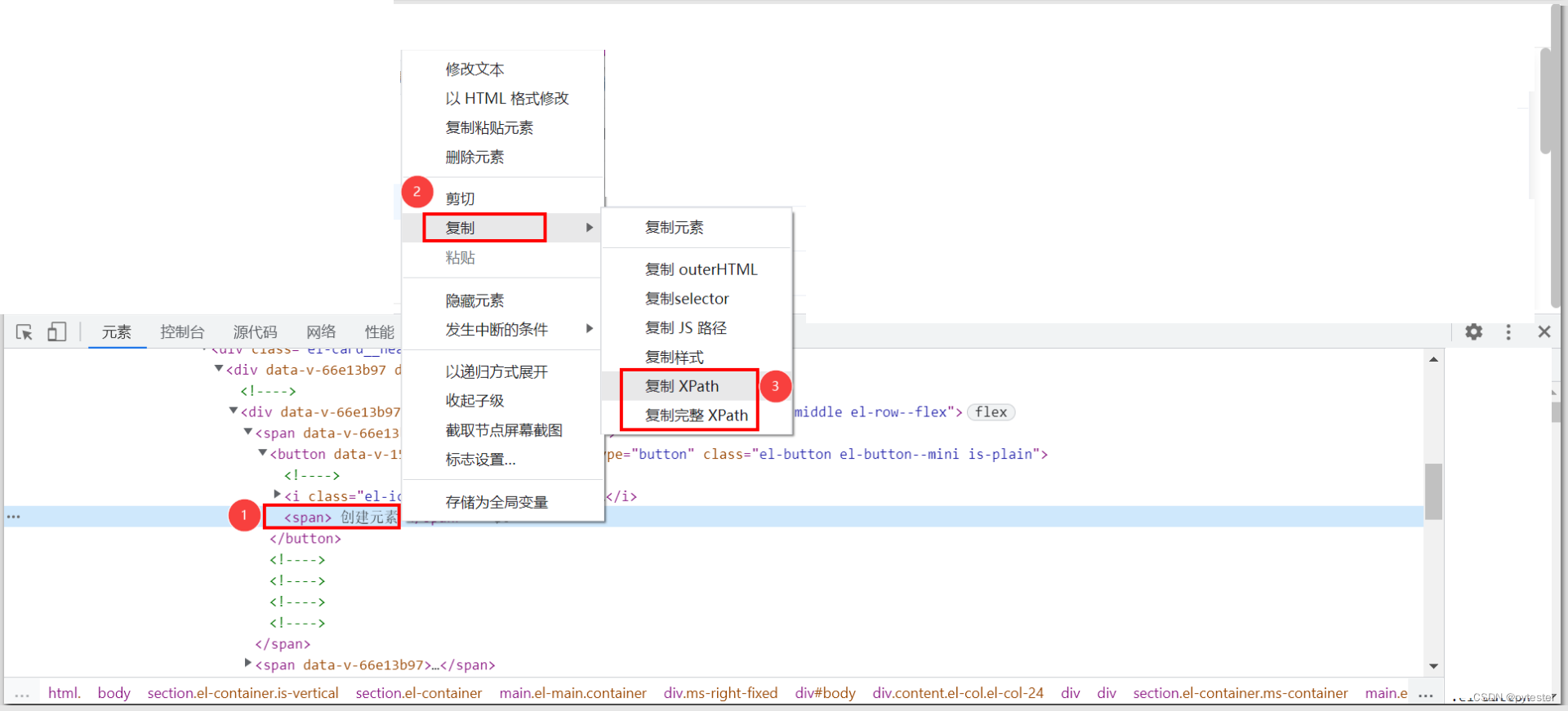
Task: Select breadcrumb div.content.el-col.el-col-24
Action: tap(958, 693)
